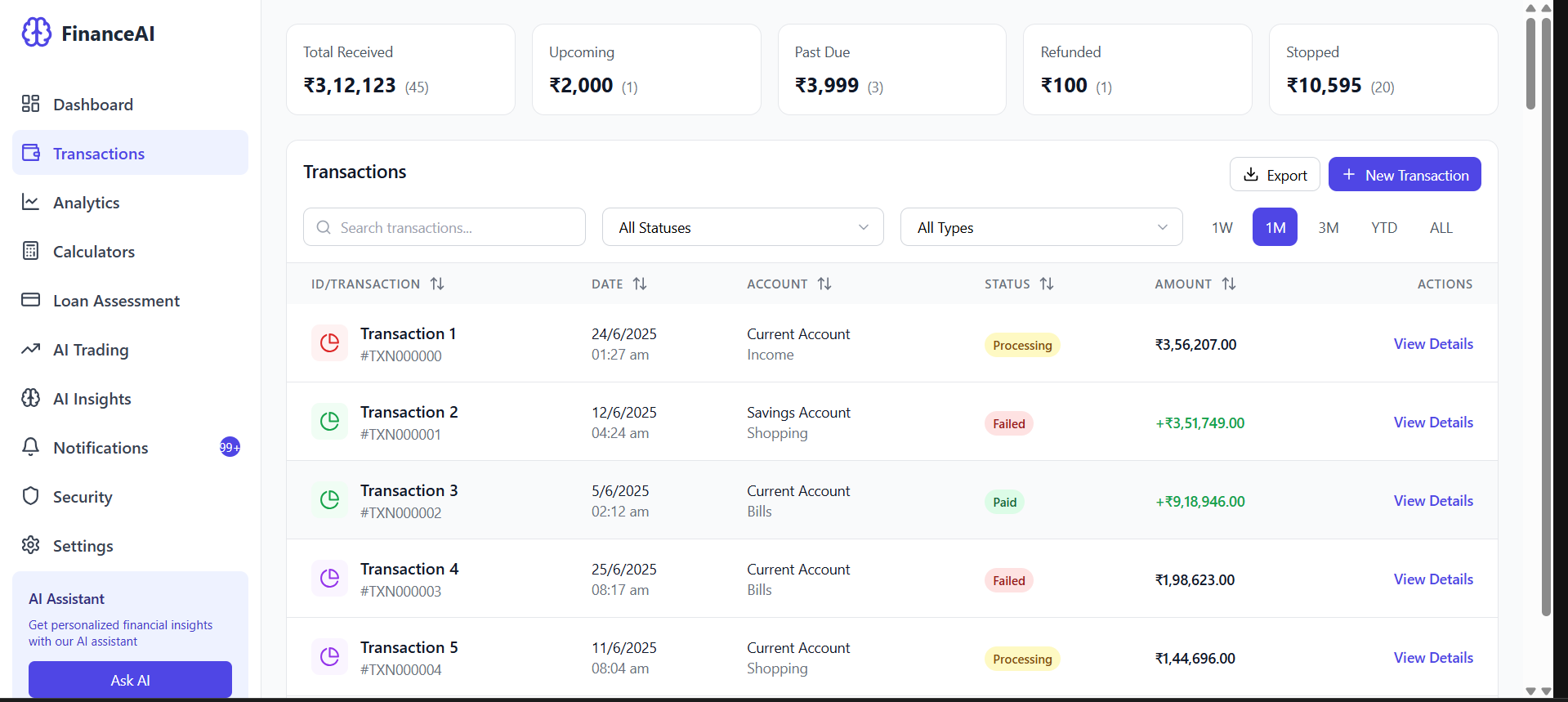Click the Security shield icon
This screenshot has width=1568, height=702.
tap(31, 496)
